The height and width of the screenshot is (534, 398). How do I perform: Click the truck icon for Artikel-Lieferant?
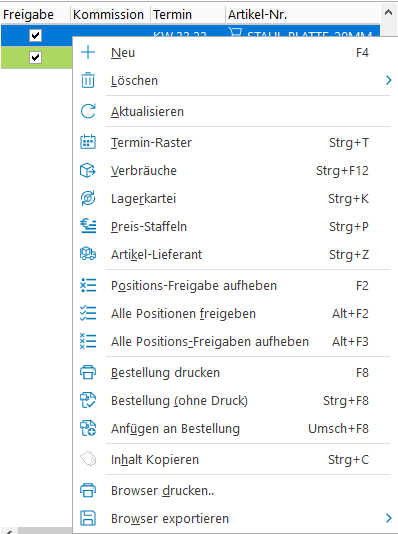coord(88,254)
